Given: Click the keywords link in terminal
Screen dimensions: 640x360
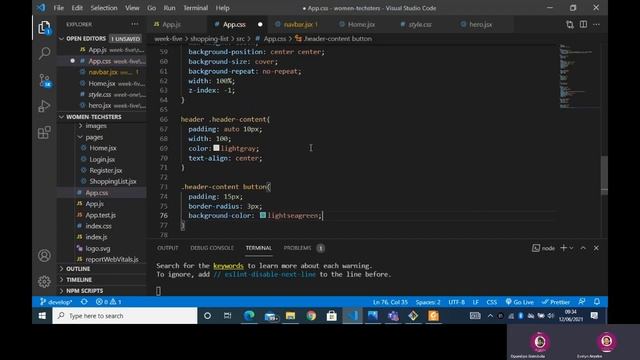Looking at the screenshot, I should pyautogui.click(x=228, y=266).
